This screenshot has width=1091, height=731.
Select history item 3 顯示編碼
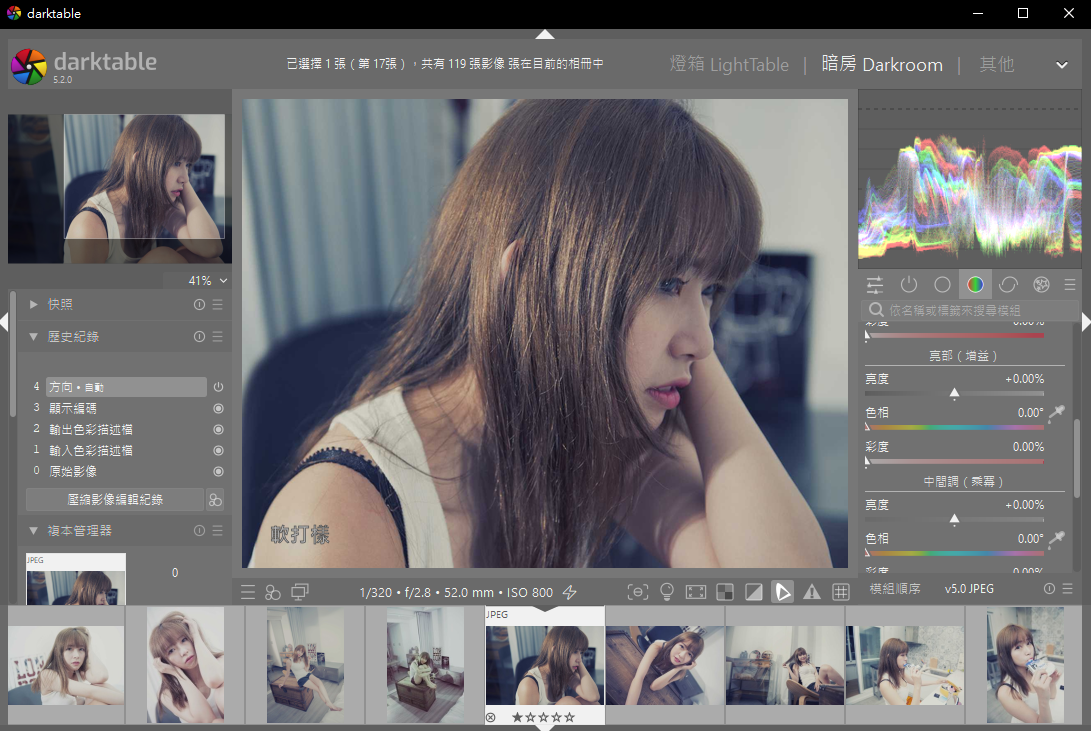(x=127, y=408)
